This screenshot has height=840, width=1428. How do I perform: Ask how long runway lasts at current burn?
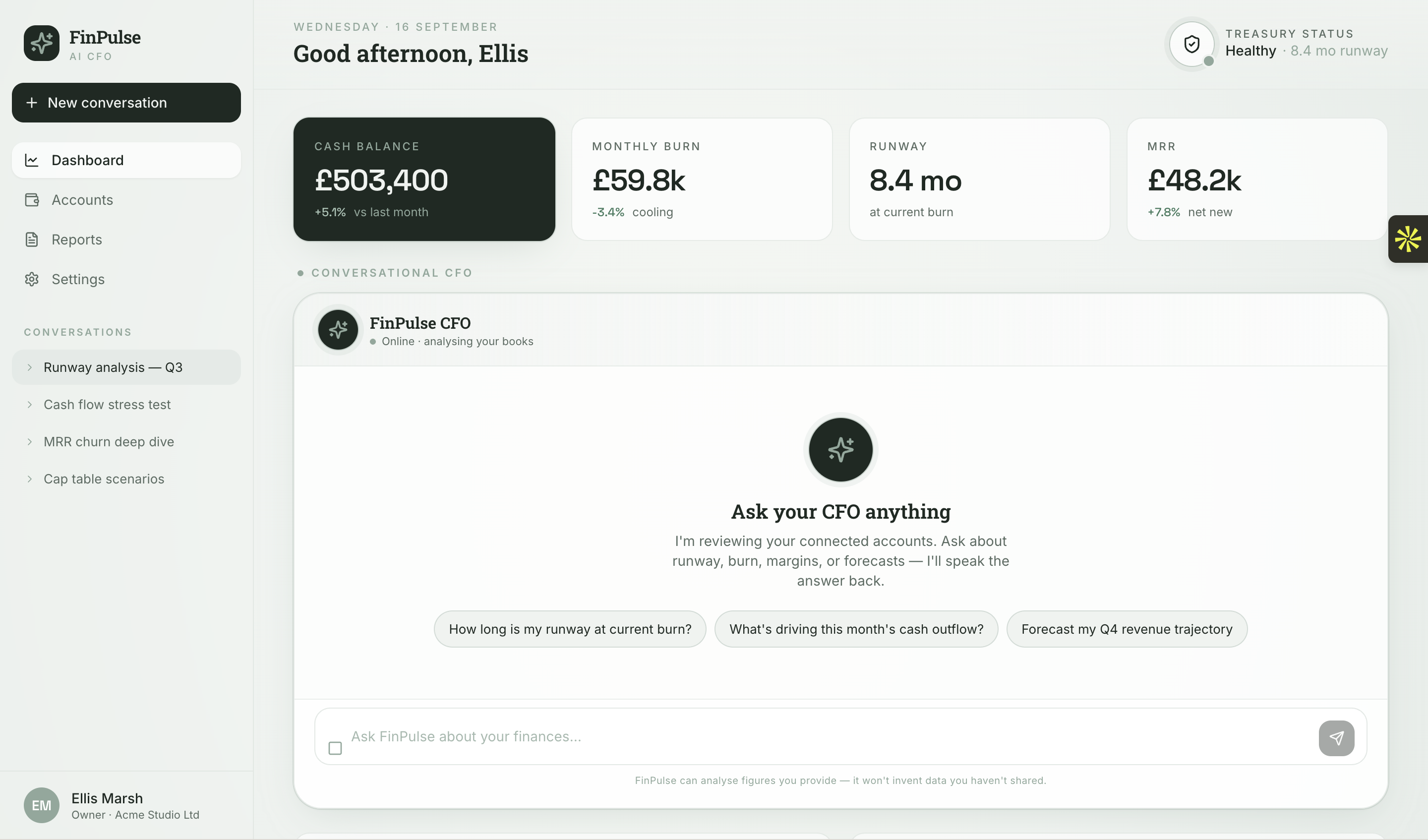click(x=570, y=629)
